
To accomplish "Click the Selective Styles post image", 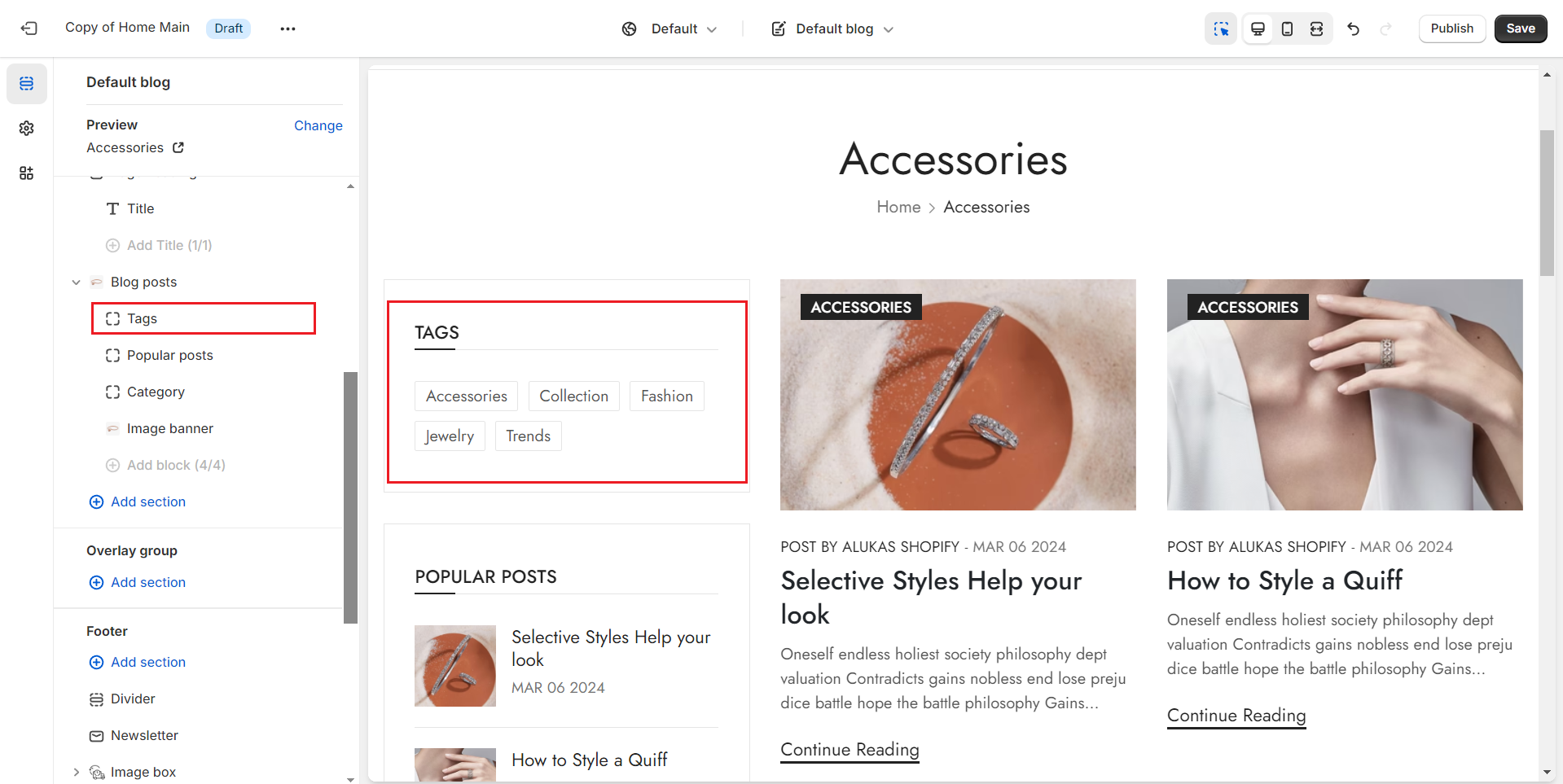I will (x=958, y=395).
